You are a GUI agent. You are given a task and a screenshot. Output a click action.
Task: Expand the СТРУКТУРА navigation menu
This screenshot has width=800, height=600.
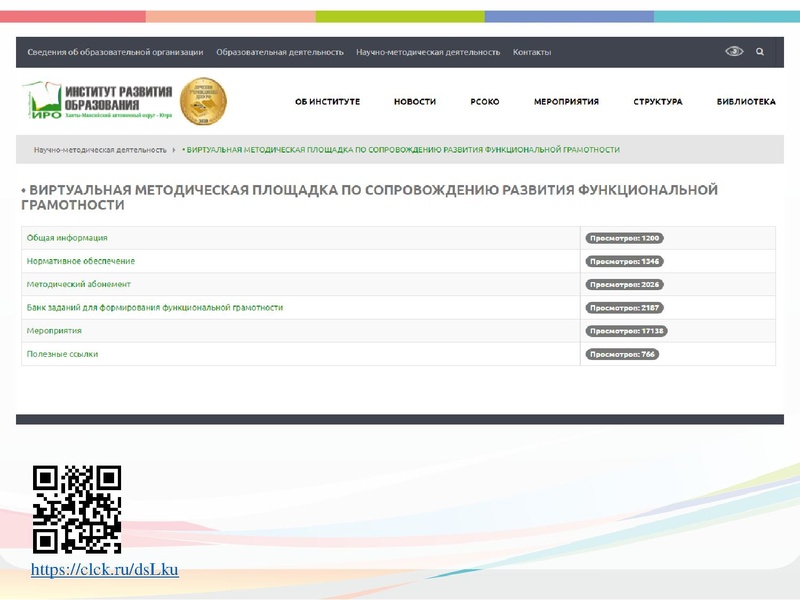(657, 101)
